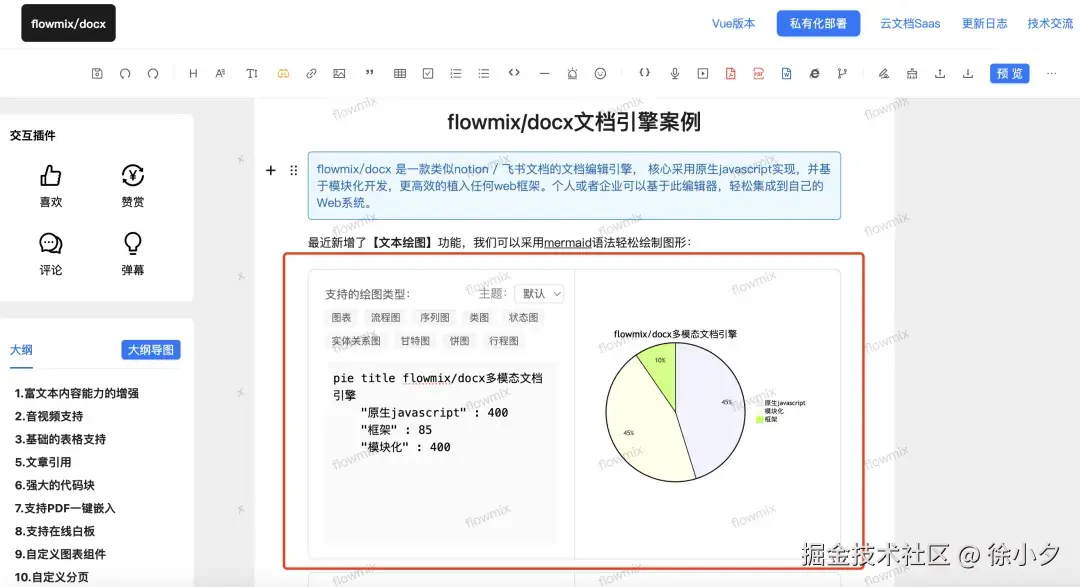The image size is (1080, 587).
Task: Click the 私有化部署 button
Action: 818,23
